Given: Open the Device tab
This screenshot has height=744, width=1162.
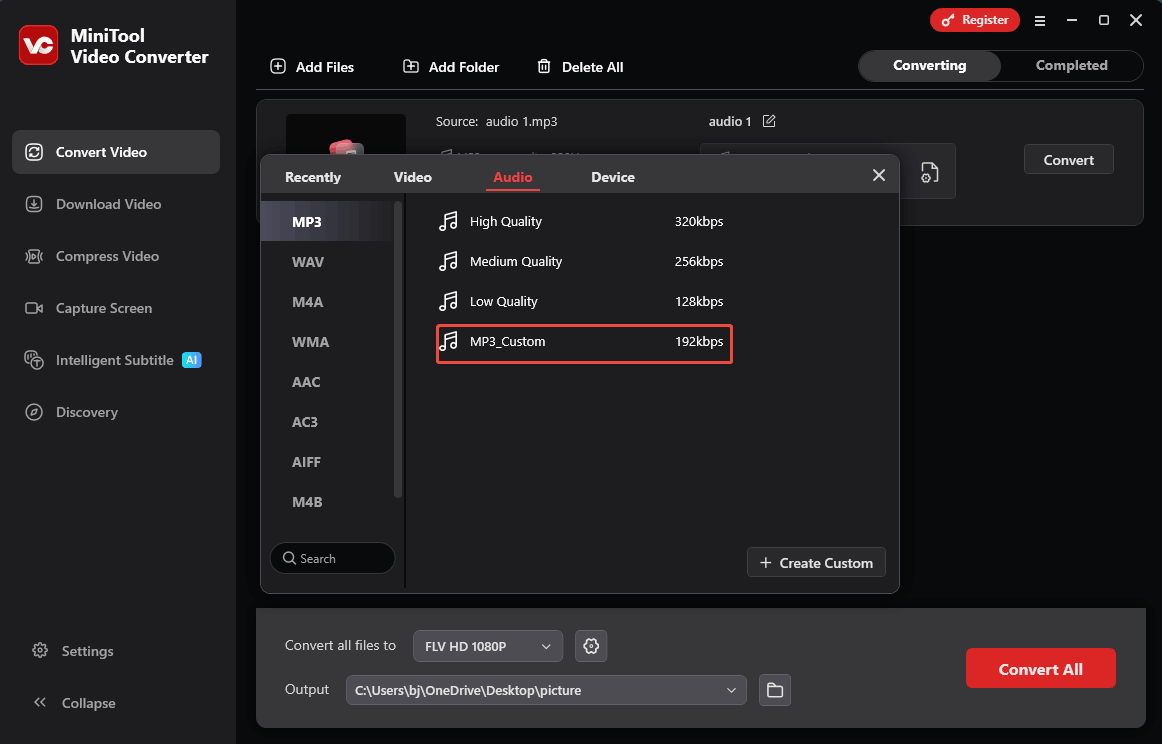Looking at the screenshot, I should [x=613, y=177].
